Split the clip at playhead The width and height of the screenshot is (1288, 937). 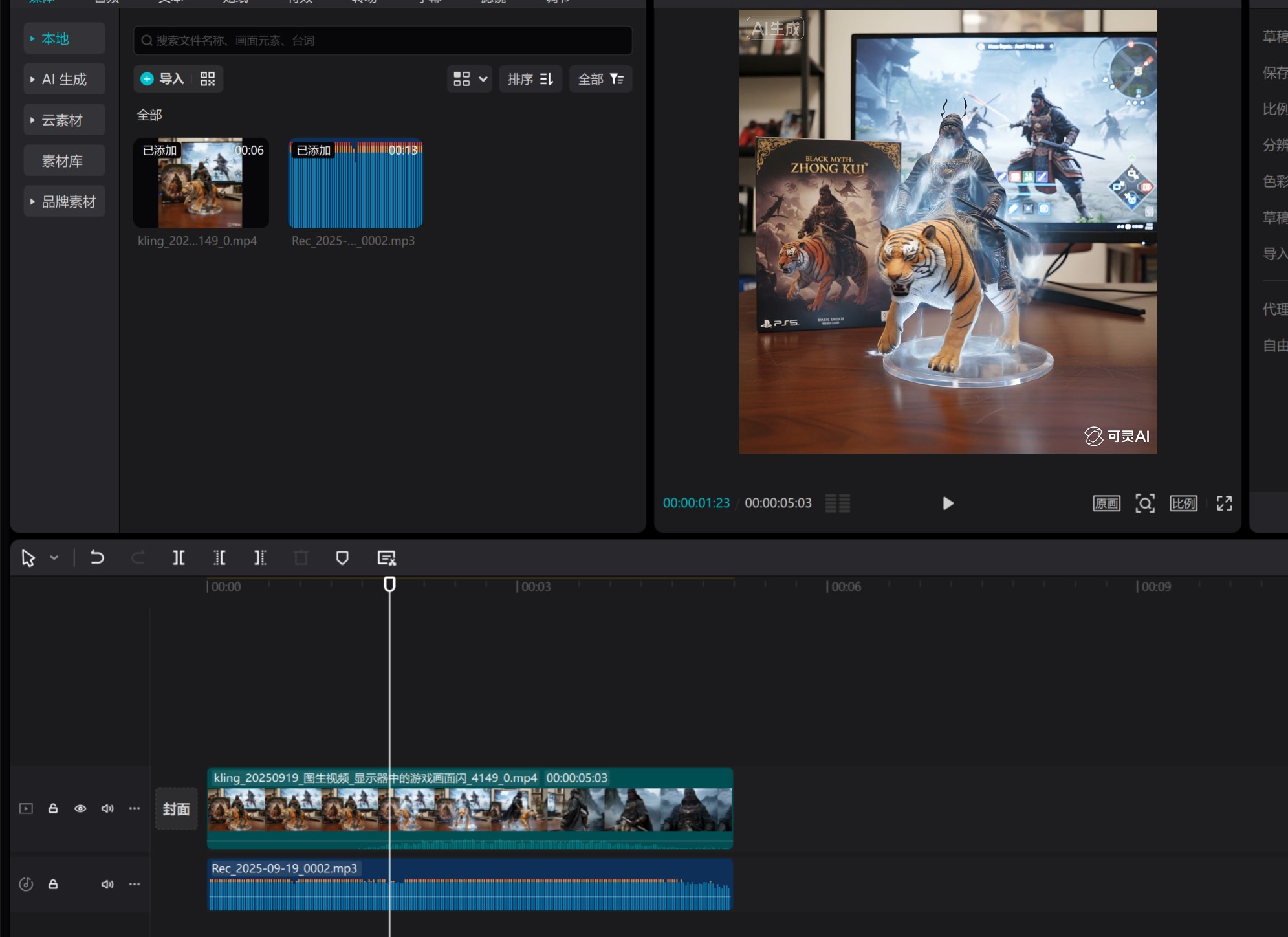tap(179, 558)
